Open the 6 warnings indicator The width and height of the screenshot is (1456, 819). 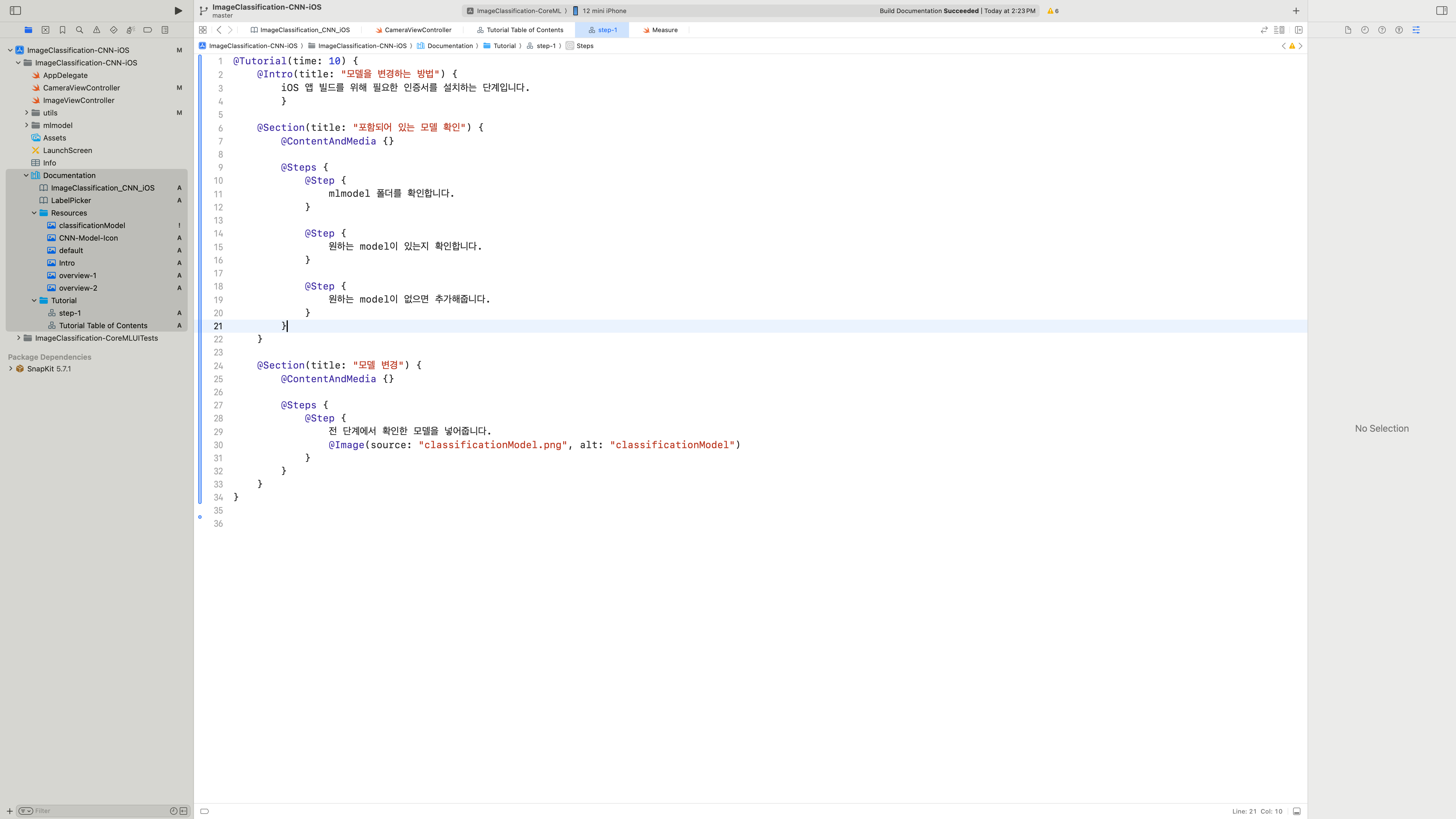[1053, 11]
